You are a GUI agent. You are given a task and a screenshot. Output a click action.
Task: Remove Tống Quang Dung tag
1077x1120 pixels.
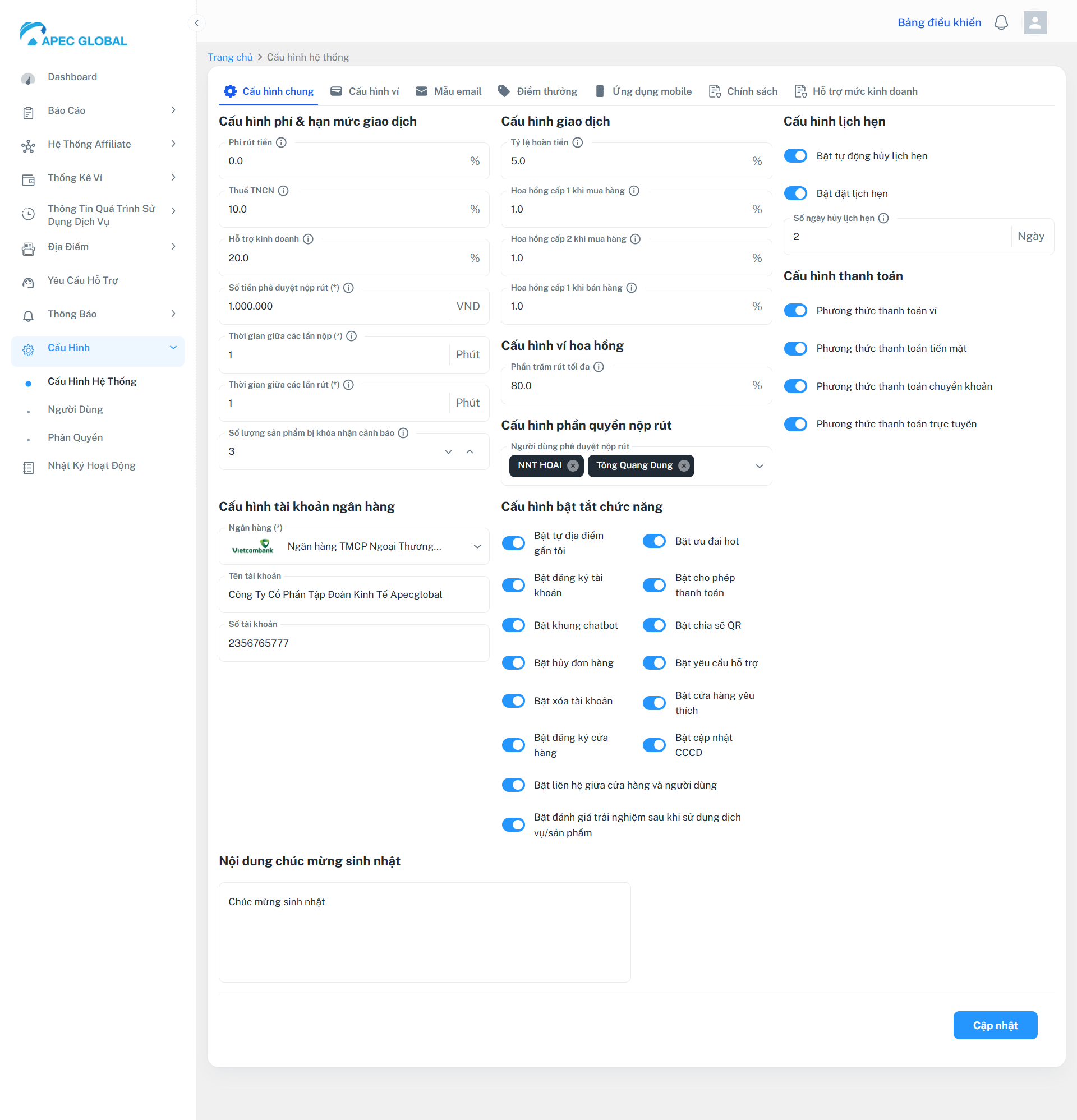click(683, 465)
